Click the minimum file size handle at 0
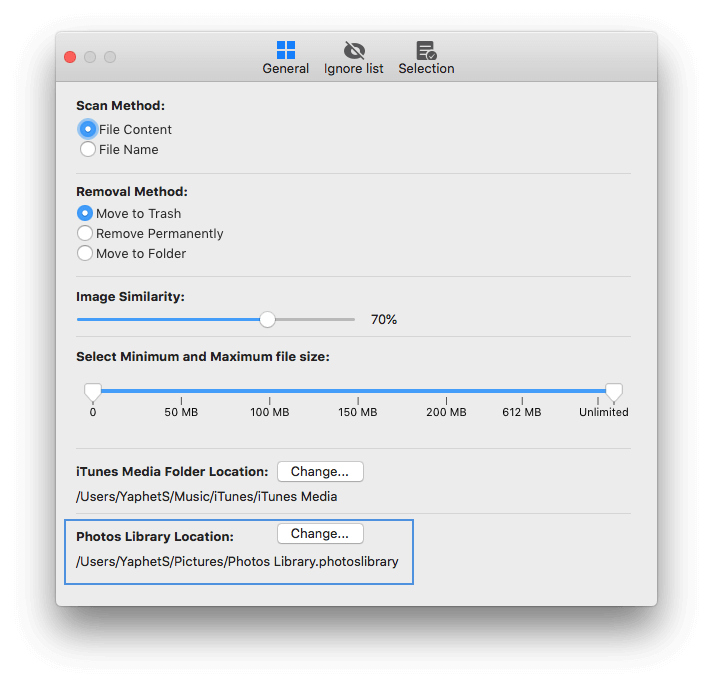Screen dimensions: 713x686 (93, 392)
